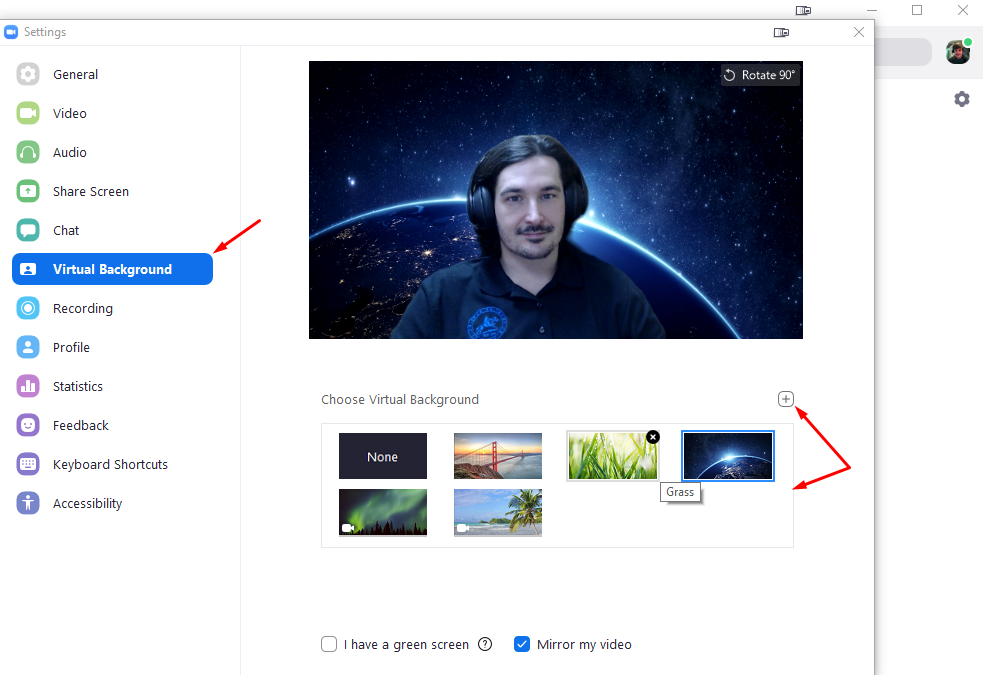
Task: Uncheck Mirror my video
Action: pos(522,644)
